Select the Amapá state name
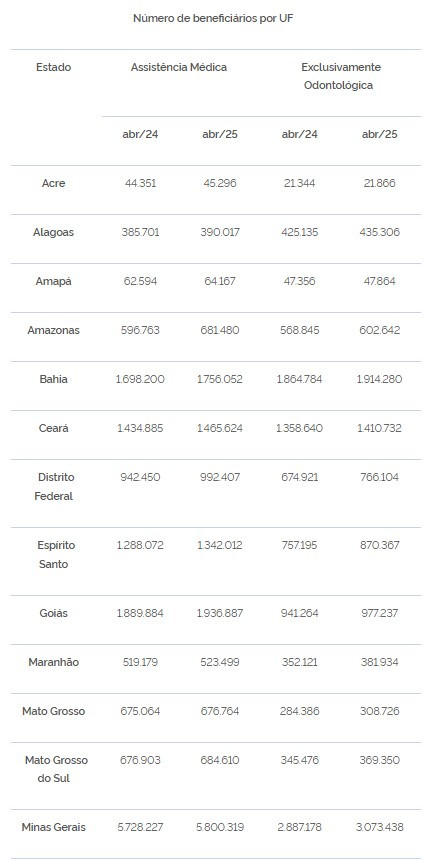434x859 pixels. coord(54,282)
